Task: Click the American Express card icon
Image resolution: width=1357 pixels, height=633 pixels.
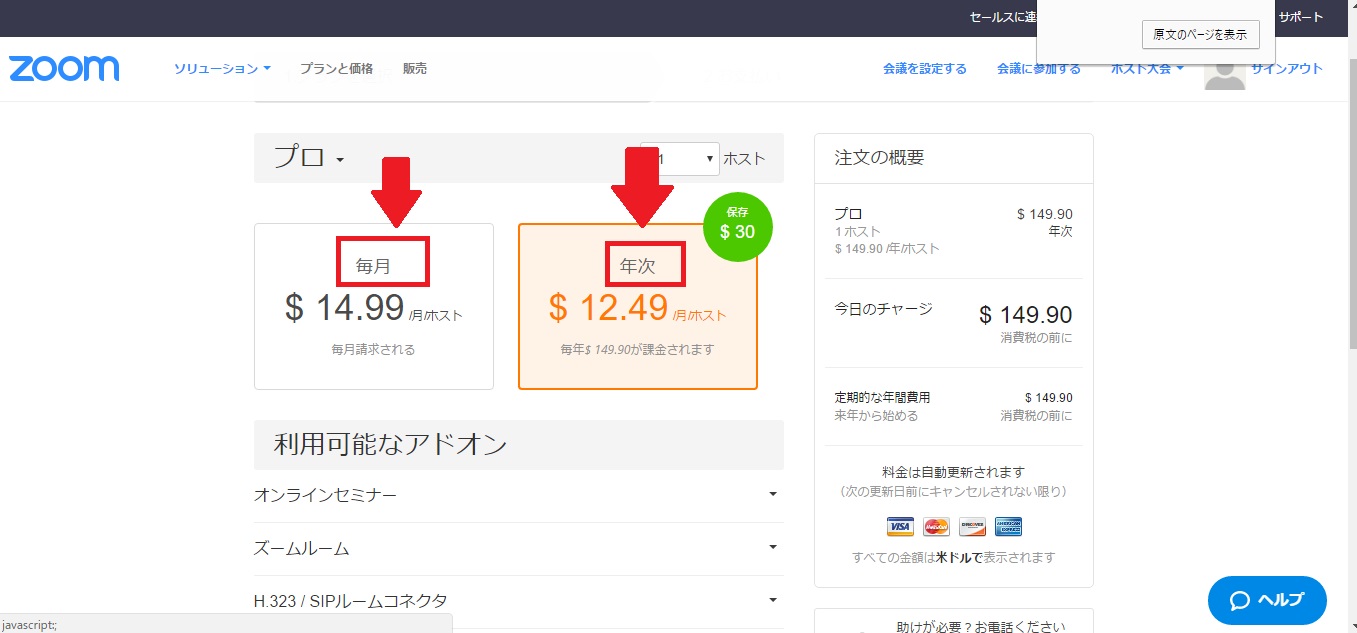Action: pos(1008,526)
